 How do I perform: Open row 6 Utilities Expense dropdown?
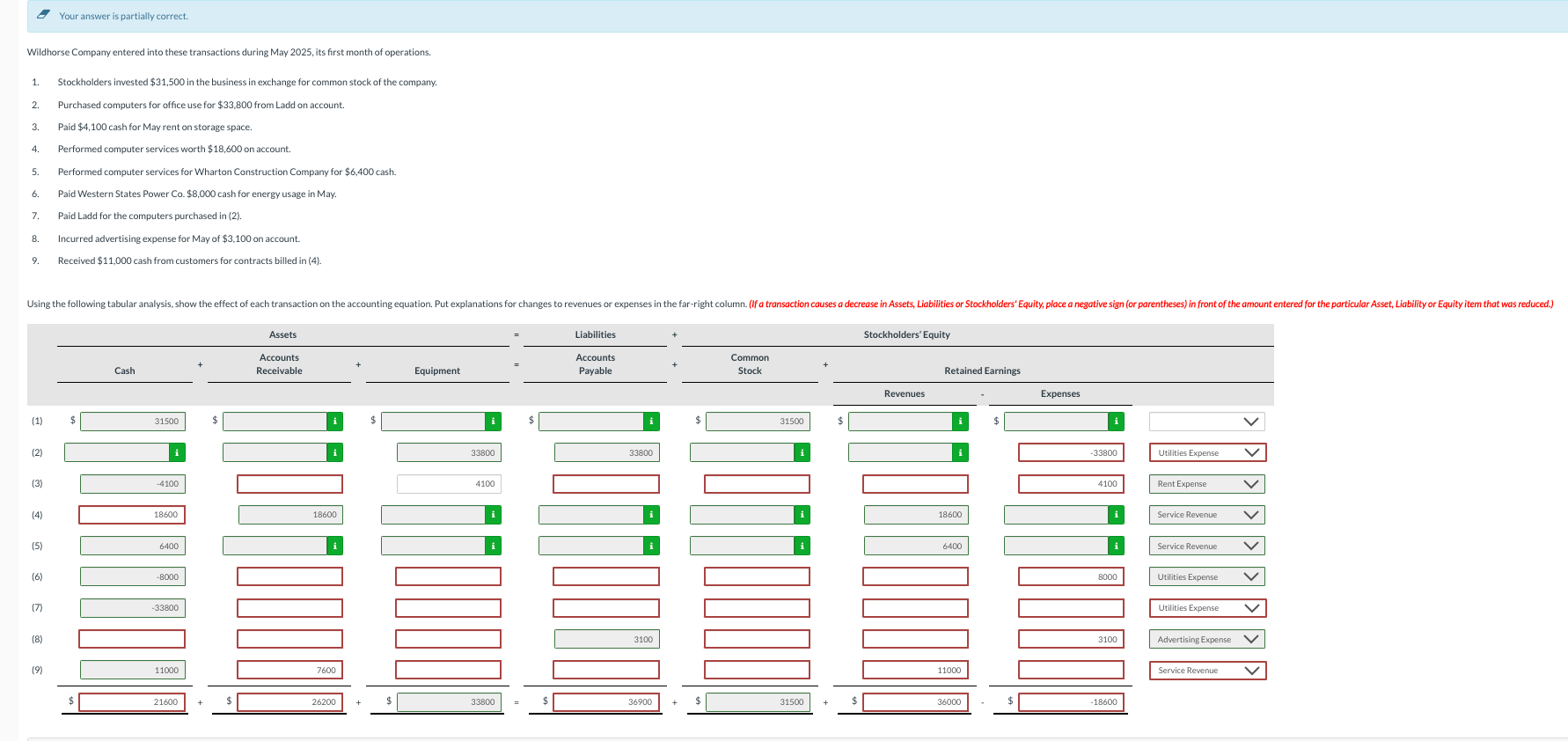pos(1207,577)
